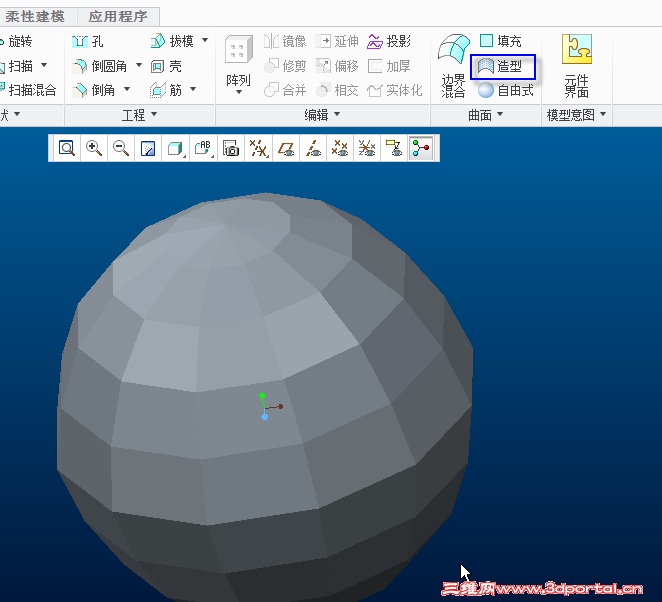This screenshot has height=602, width=662.
Task: Expand the 倒圆角 dropdown arrow
Action: pyautogui.click(x=139, y=65)
